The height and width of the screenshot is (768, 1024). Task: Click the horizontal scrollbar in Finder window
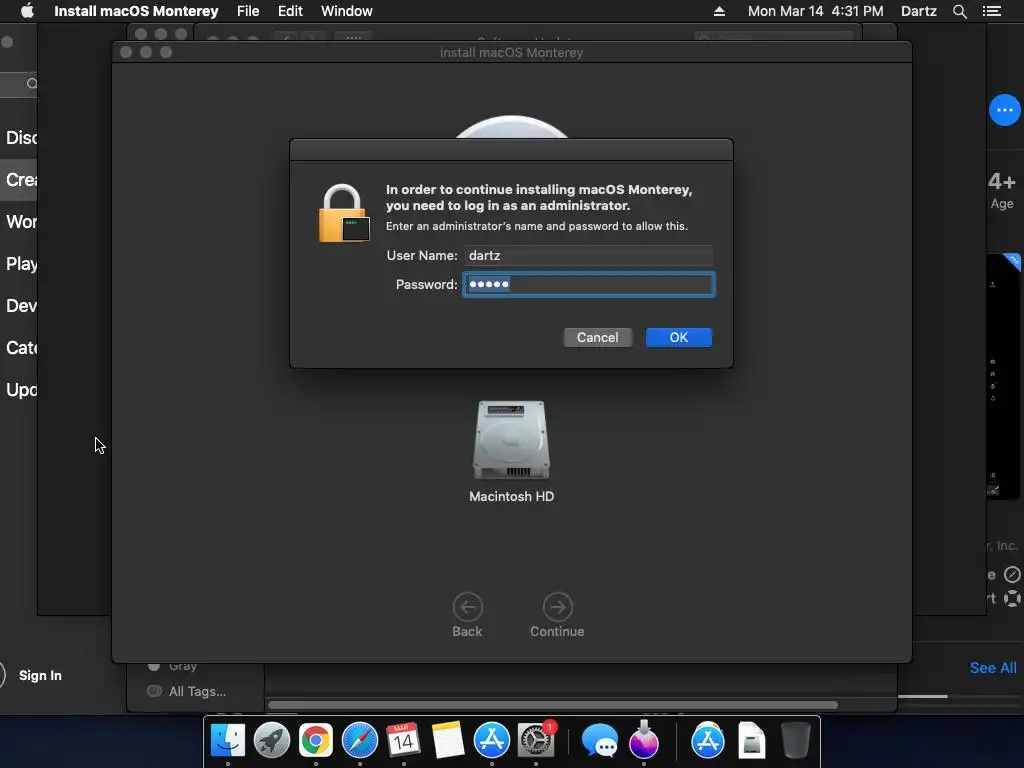[x=552, y=705]
